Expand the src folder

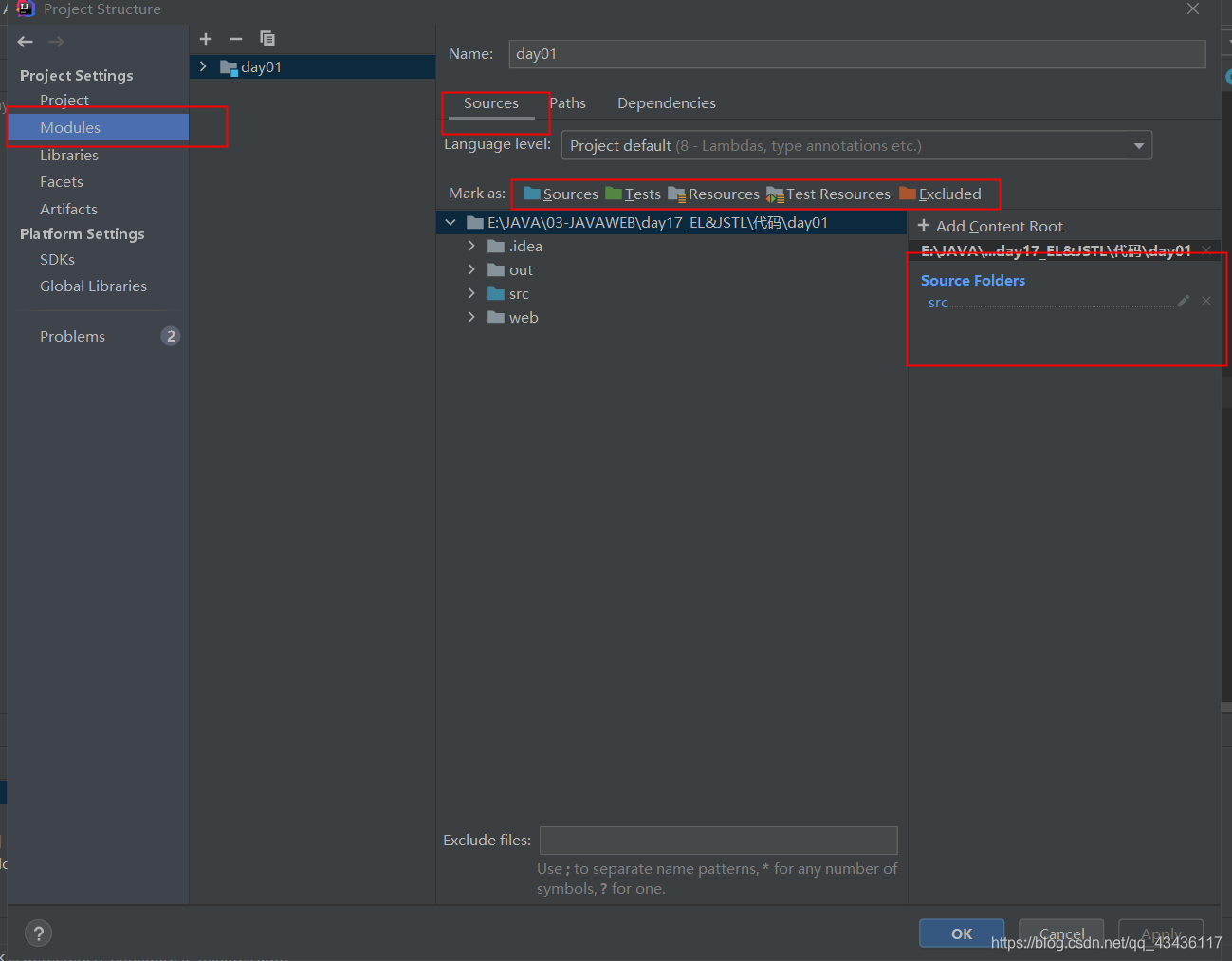[471, 293]
